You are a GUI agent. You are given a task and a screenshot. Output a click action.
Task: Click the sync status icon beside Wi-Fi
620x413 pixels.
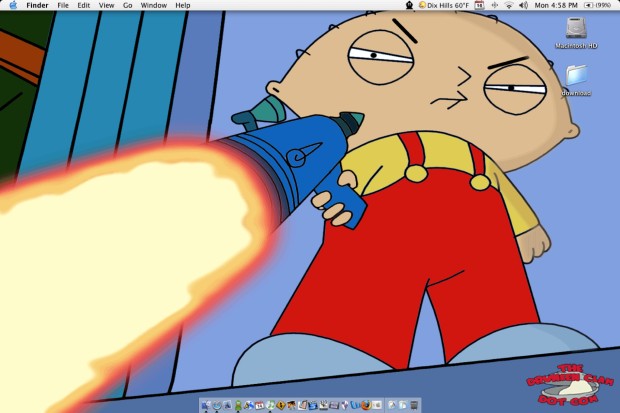tap(494, 5)
